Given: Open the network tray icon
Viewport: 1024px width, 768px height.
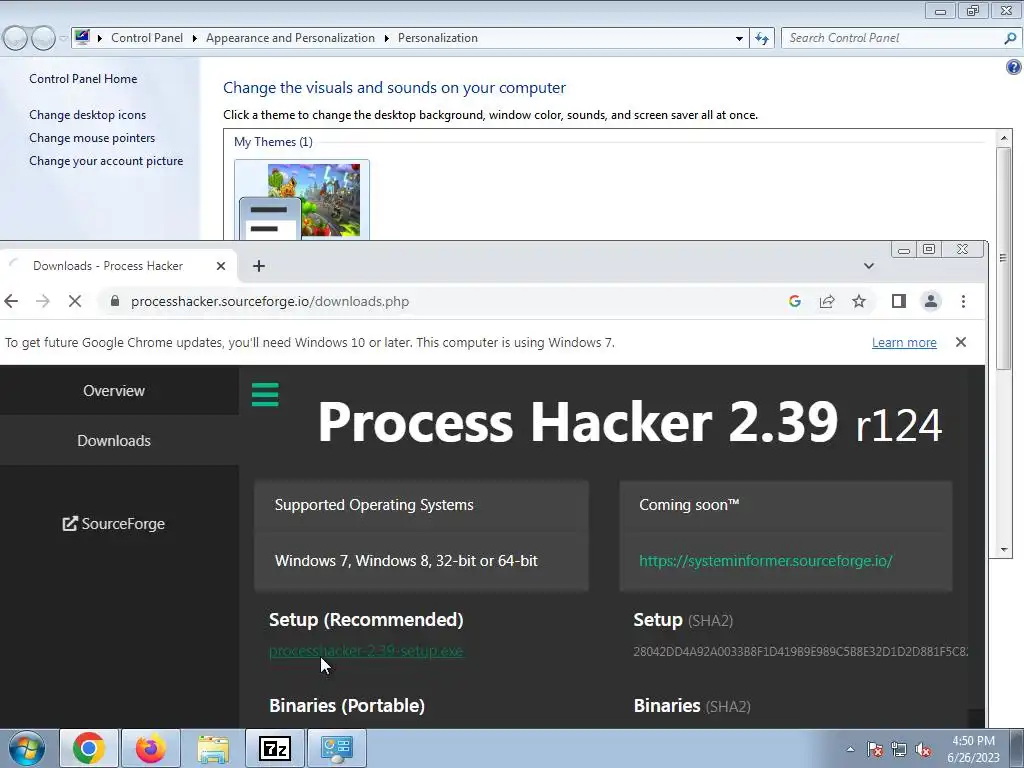Looking at the screenshot, I should [899, 749].
